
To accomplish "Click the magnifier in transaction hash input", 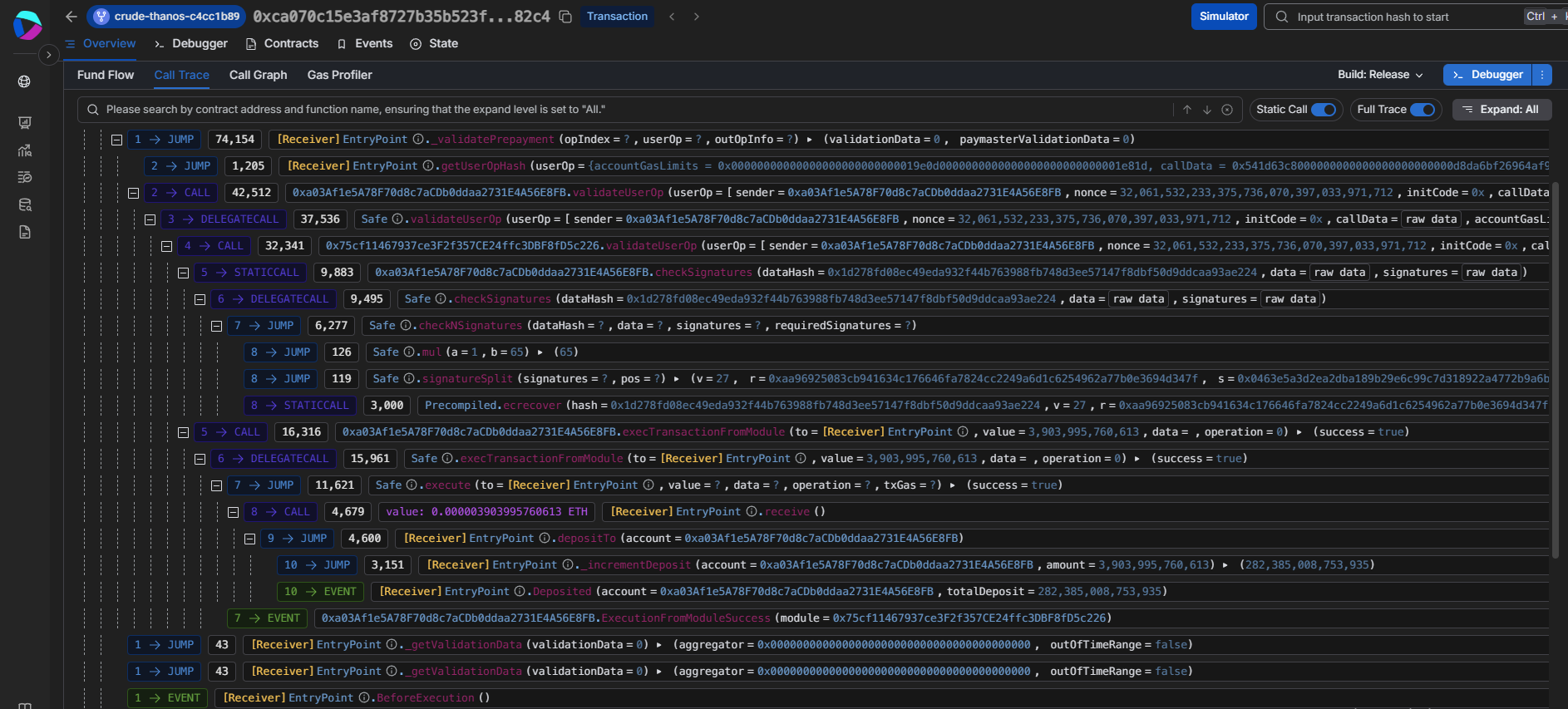I will pyautogui.click(x=1282, y=17).
